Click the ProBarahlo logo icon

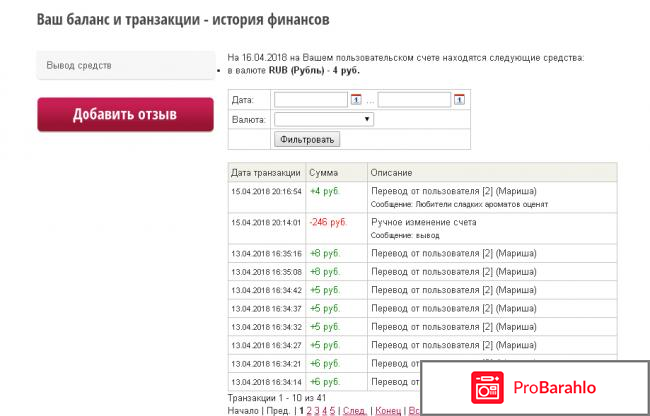click(x=482, y=386)
